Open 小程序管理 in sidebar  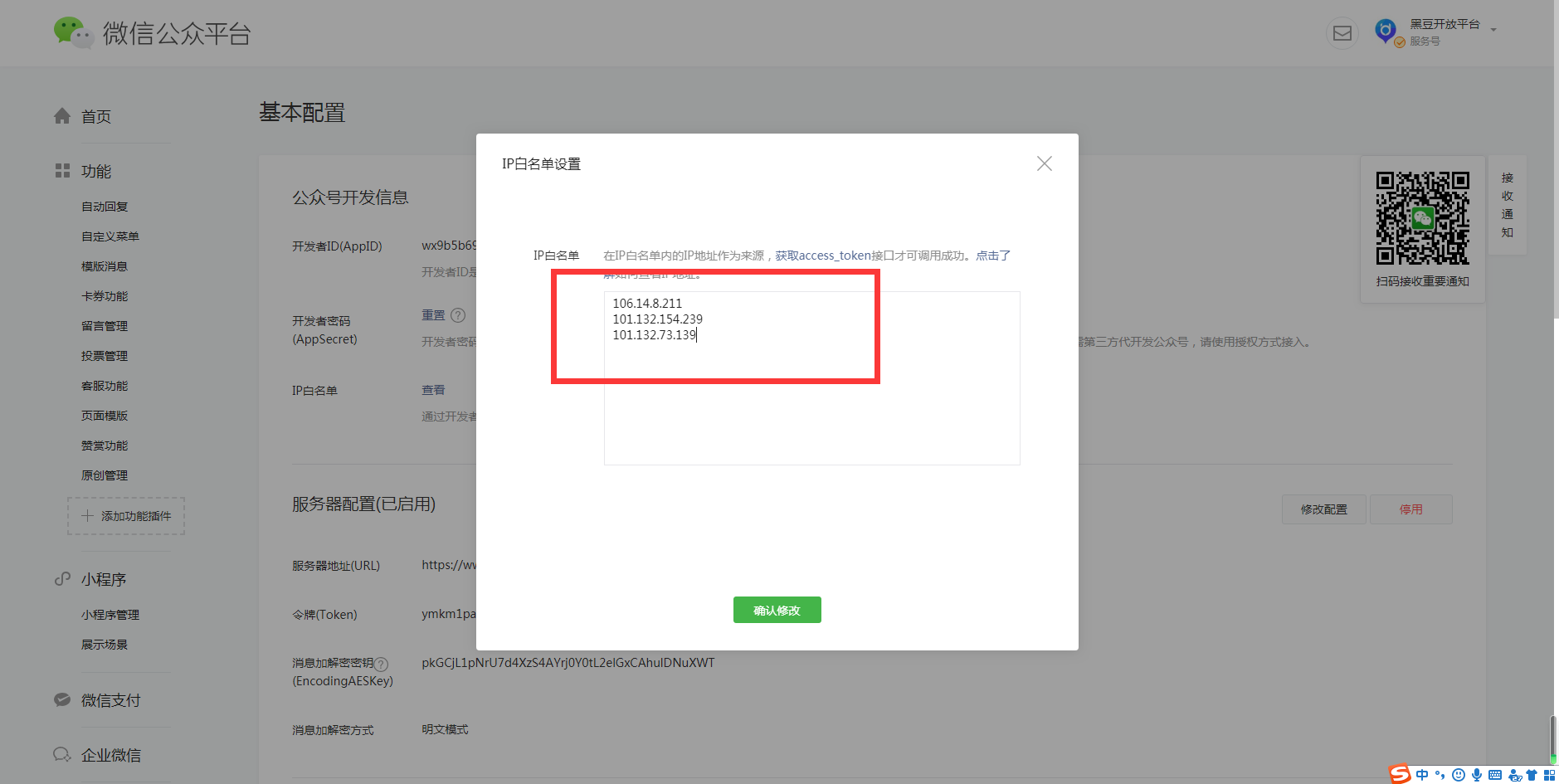(x=110, y=615)
